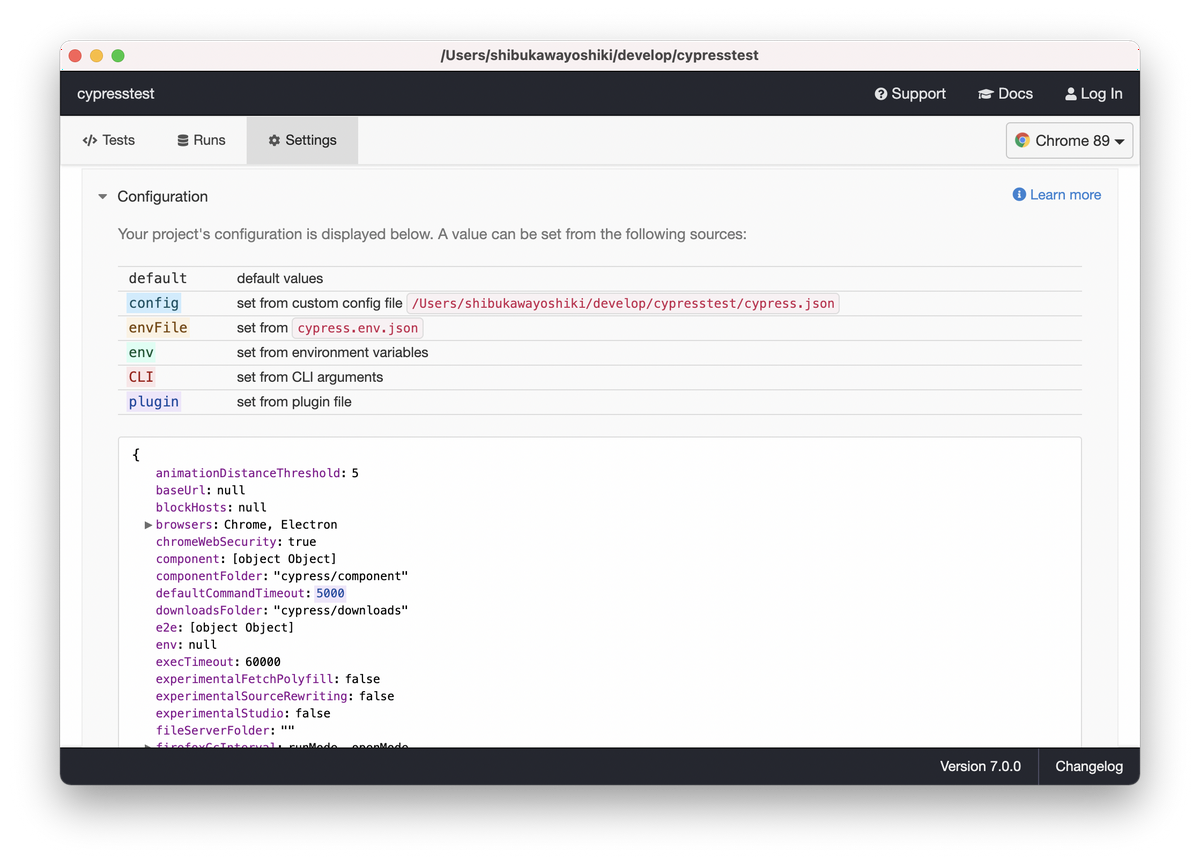
Task: Switch to the Tests tab
Action: (108, 140)
